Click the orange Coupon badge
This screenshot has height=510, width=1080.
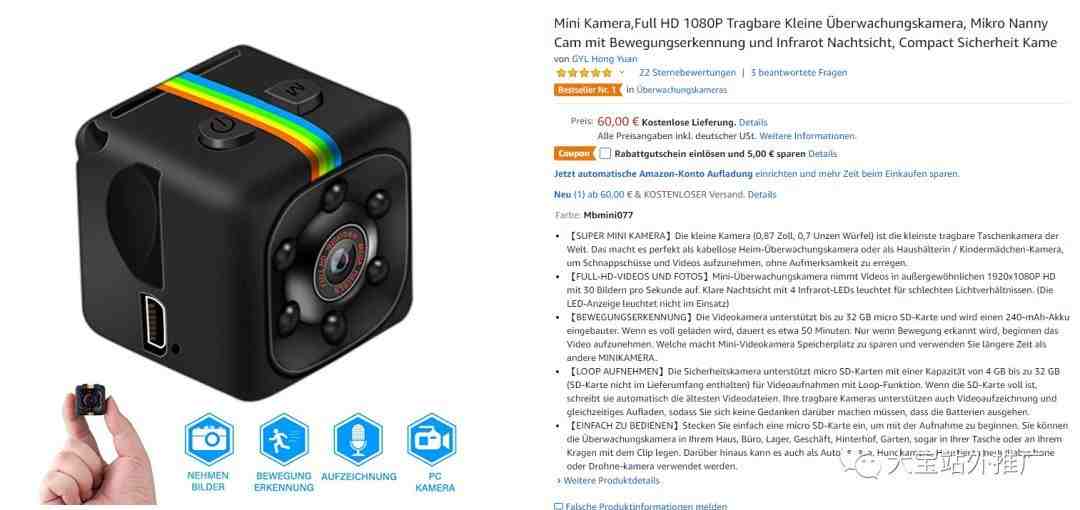pos(574,154)
